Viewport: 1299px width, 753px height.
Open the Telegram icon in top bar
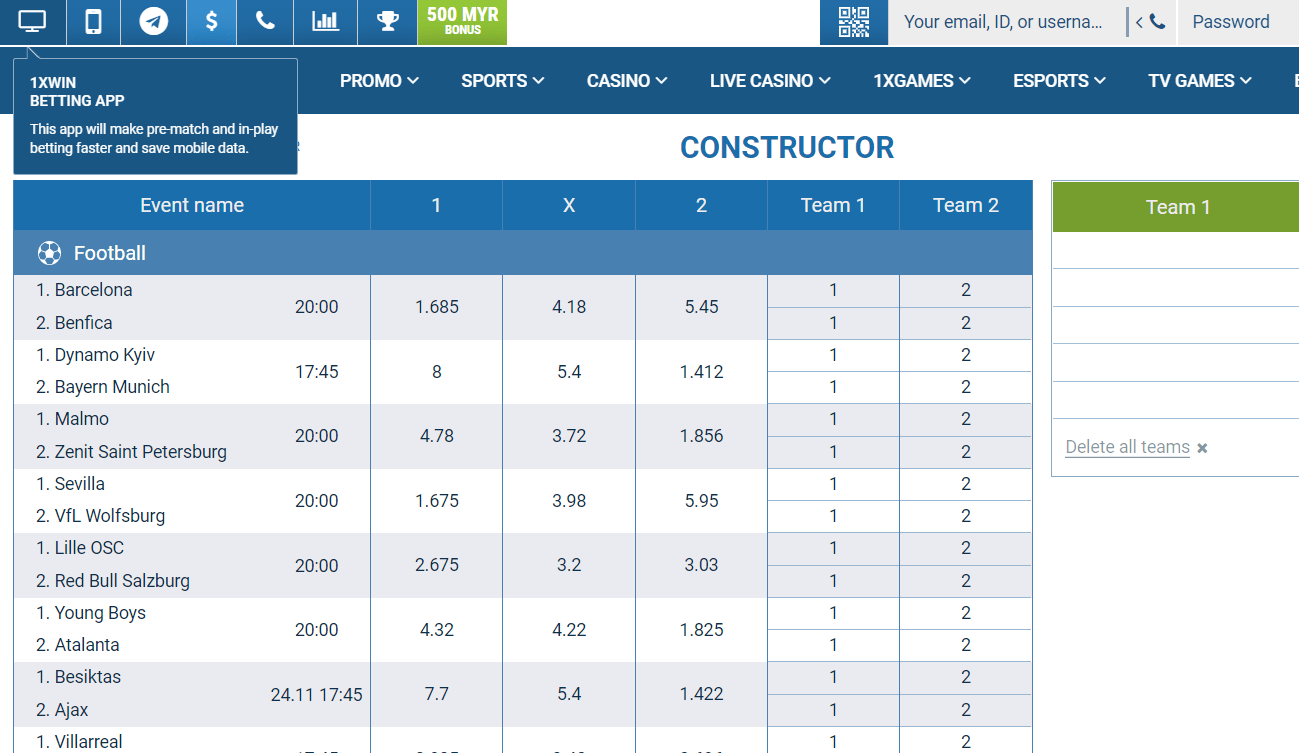154,22
